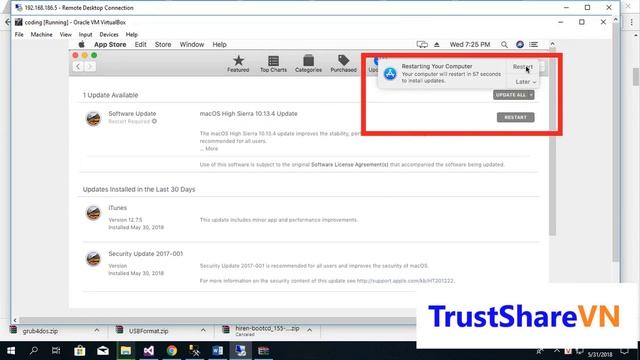The height and width of the screenshot is (360, 640).
Task: Open the VirtualBox View menu
Action: [65, 35]
